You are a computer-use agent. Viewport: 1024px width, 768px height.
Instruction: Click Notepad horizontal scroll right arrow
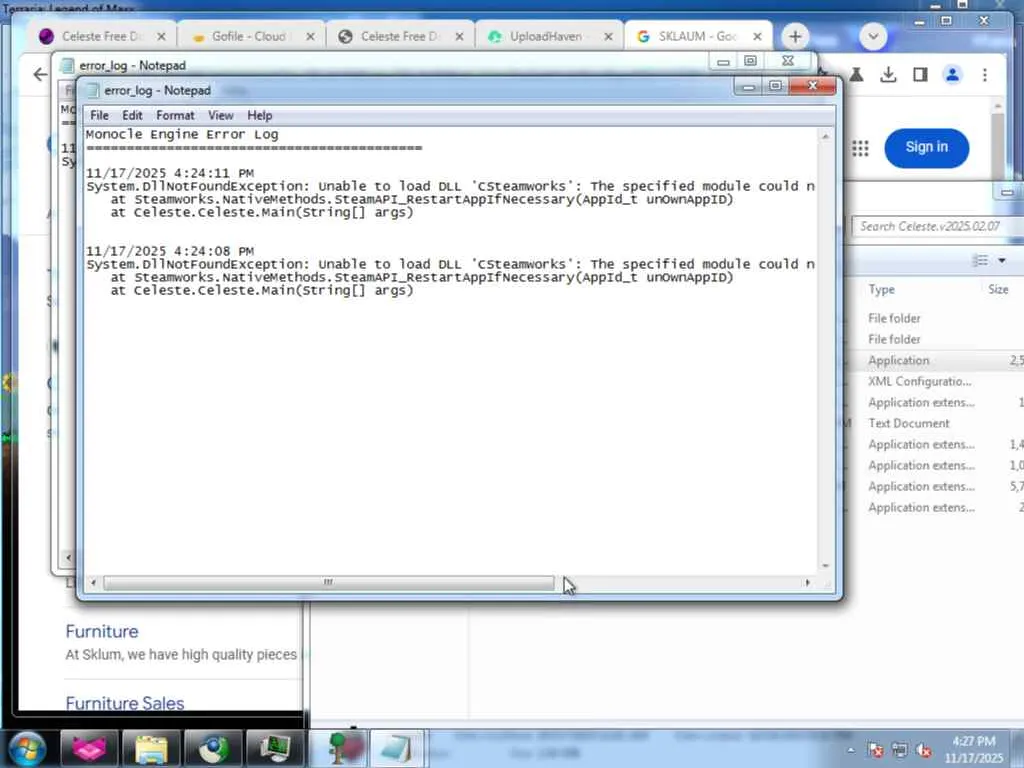pos(808,583)
